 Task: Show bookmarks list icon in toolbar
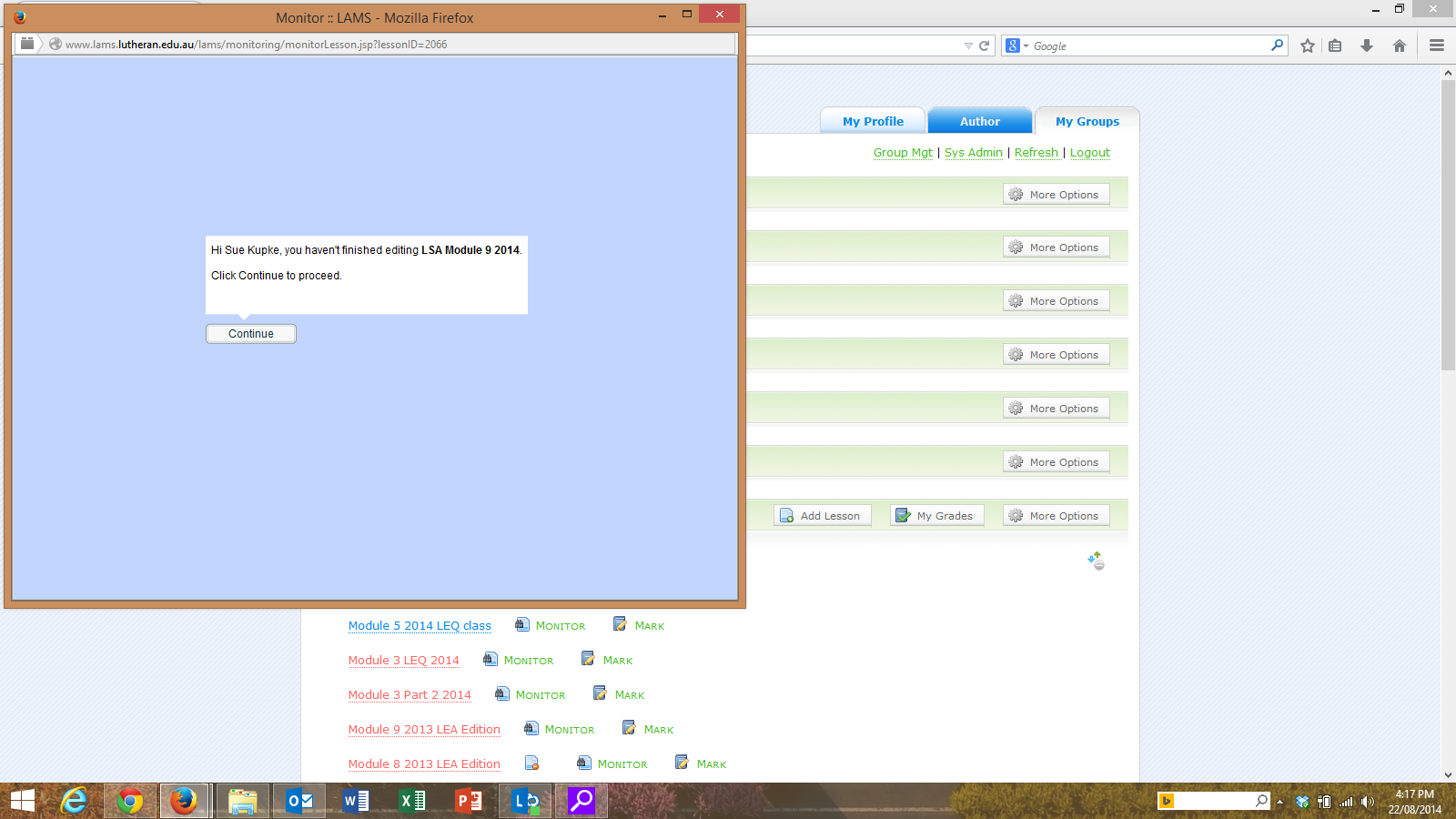(x=1335, y=45)
